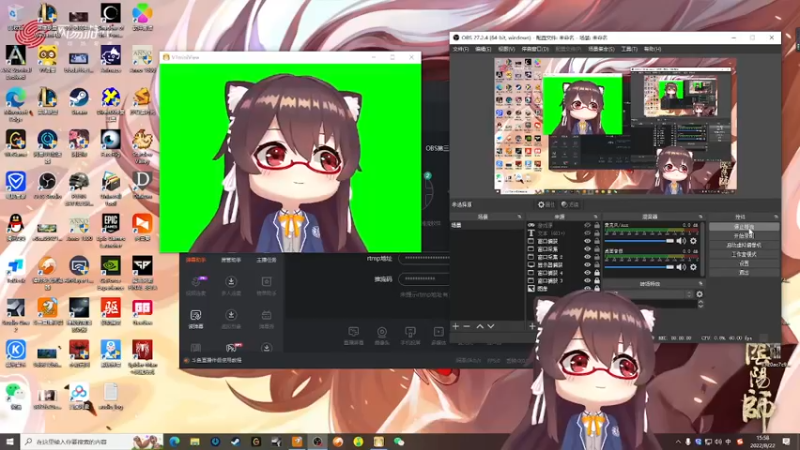Screen dimensions: 800x450
Task: Click 启动虚拟摄像机 button in OBS
Action: point(744,245)
